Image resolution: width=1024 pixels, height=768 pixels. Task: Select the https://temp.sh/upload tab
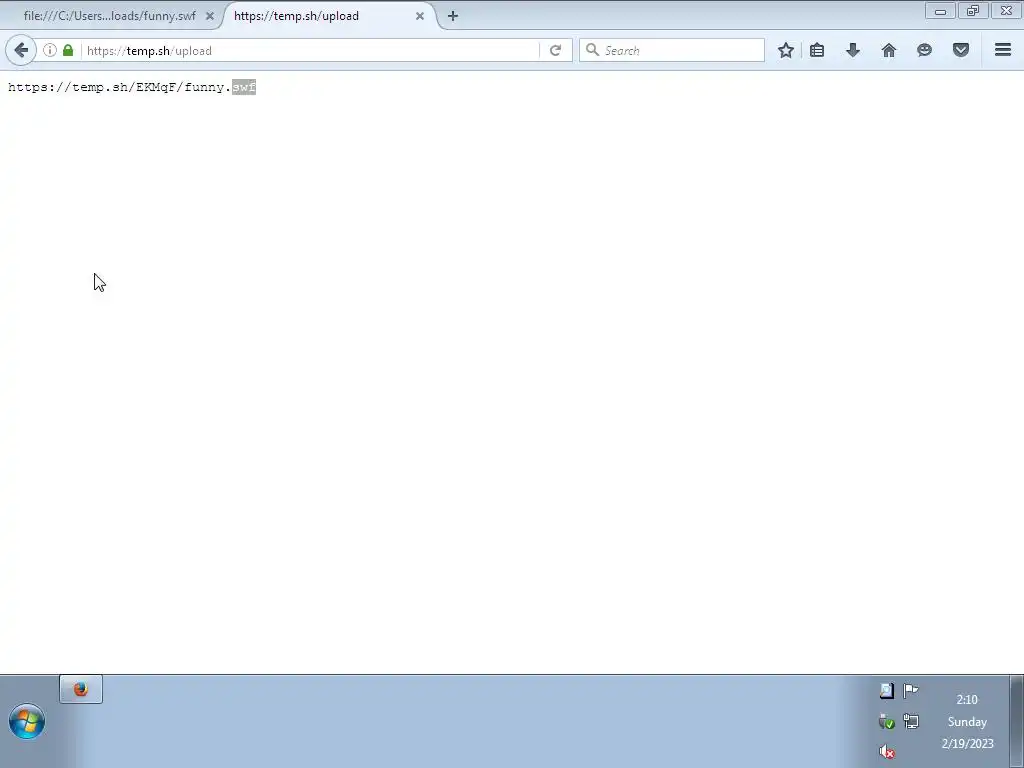[x=296, y=16]
